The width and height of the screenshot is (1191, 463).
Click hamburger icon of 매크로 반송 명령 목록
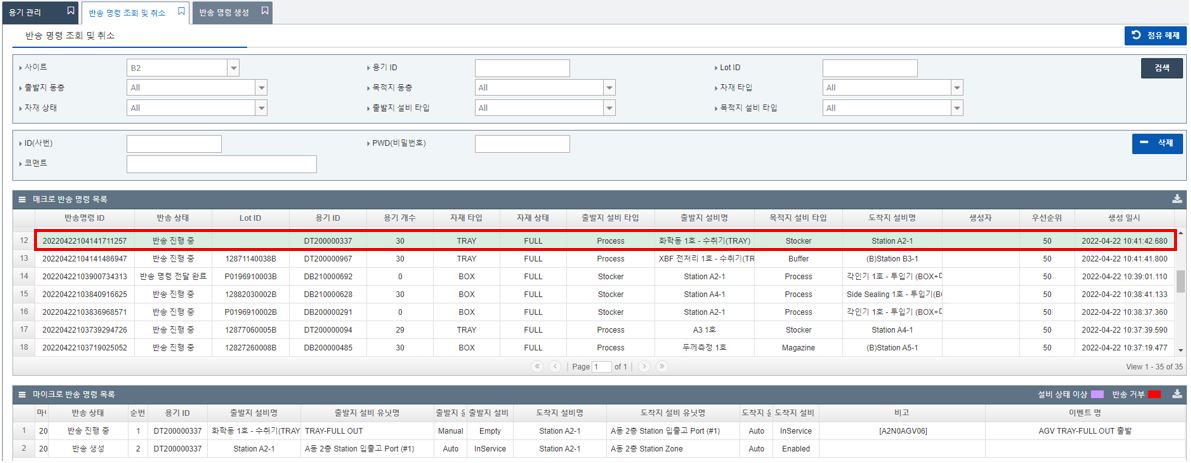tap(22, 199)
